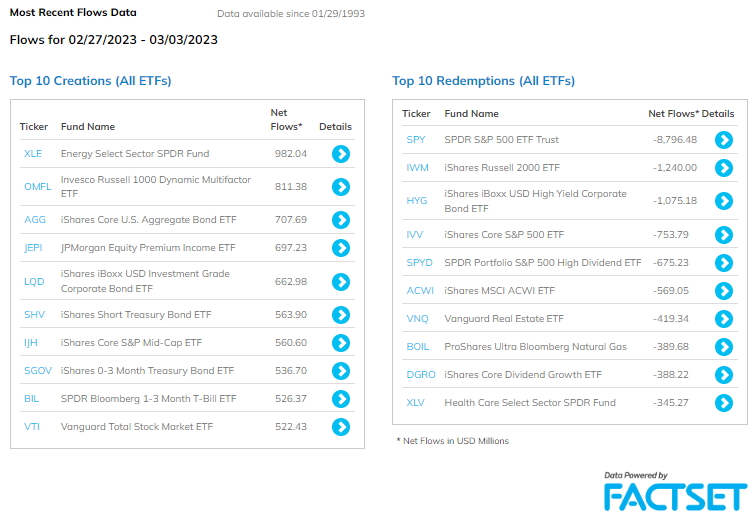The image size is (753, 531).
Task: Open the VTI ticker link
Action: [x=32, y=427]
